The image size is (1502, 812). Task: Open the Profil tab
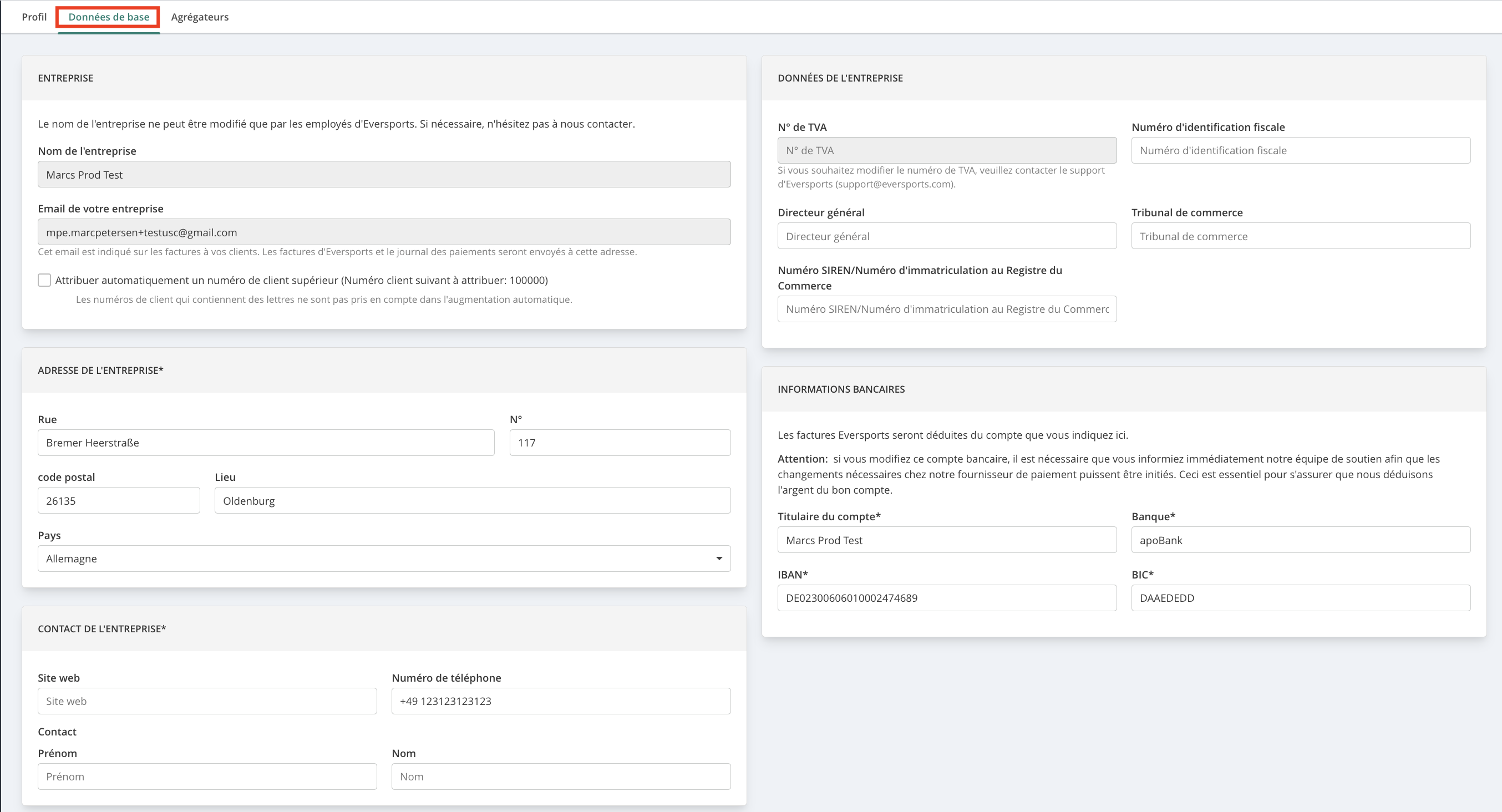pyautogui.click(x=34, y=17)
